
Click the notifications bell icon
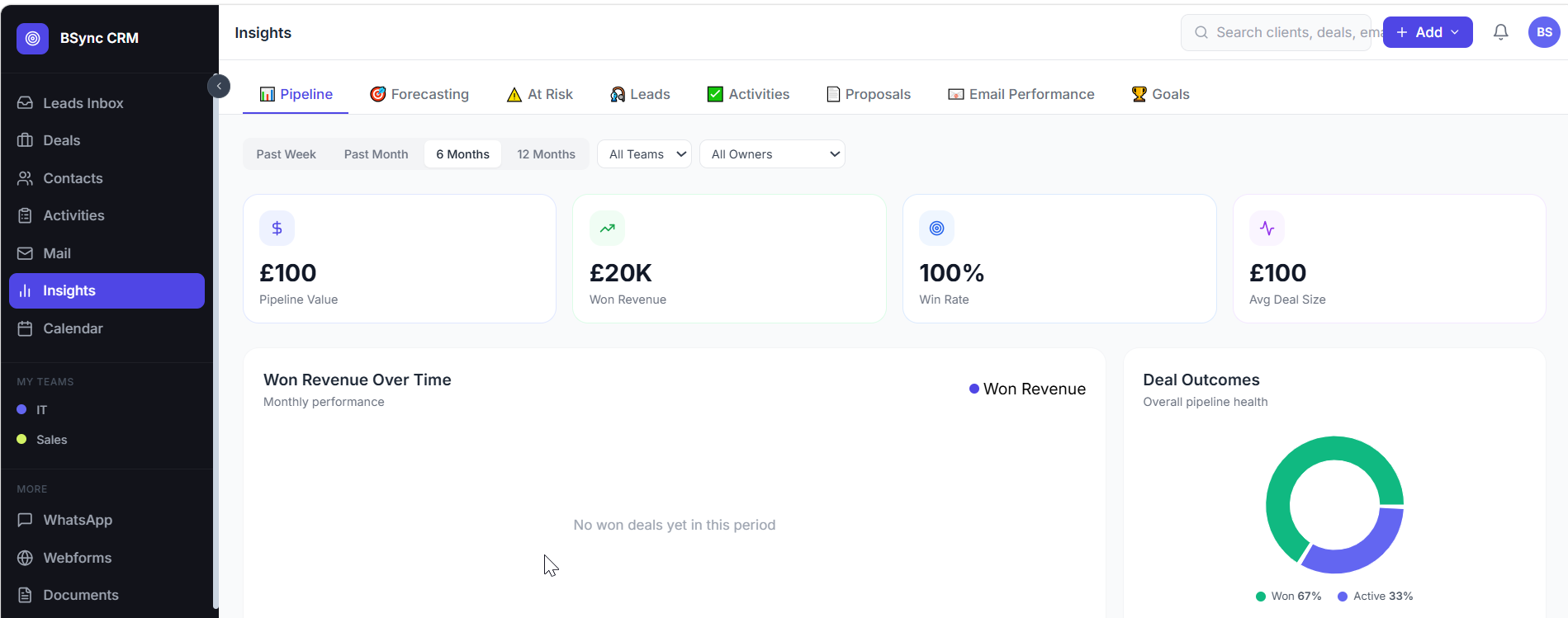tap(1501, 32)
